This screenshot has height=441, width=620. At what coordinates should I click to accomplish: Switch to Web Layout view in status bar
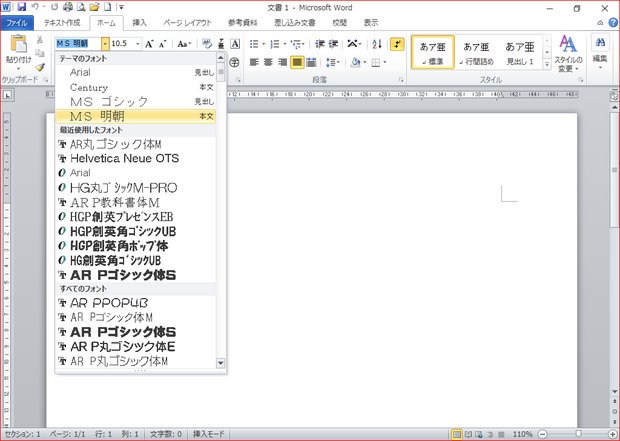479,434
